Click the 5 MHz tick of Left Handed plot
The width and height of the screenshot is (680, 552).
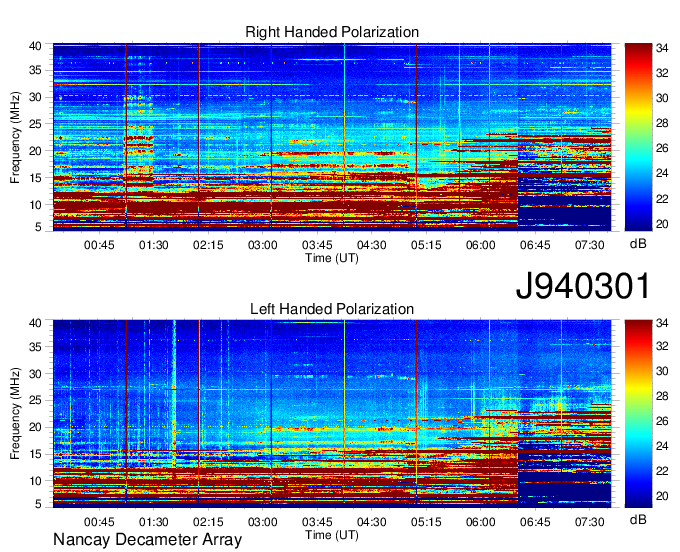[39, 504]
